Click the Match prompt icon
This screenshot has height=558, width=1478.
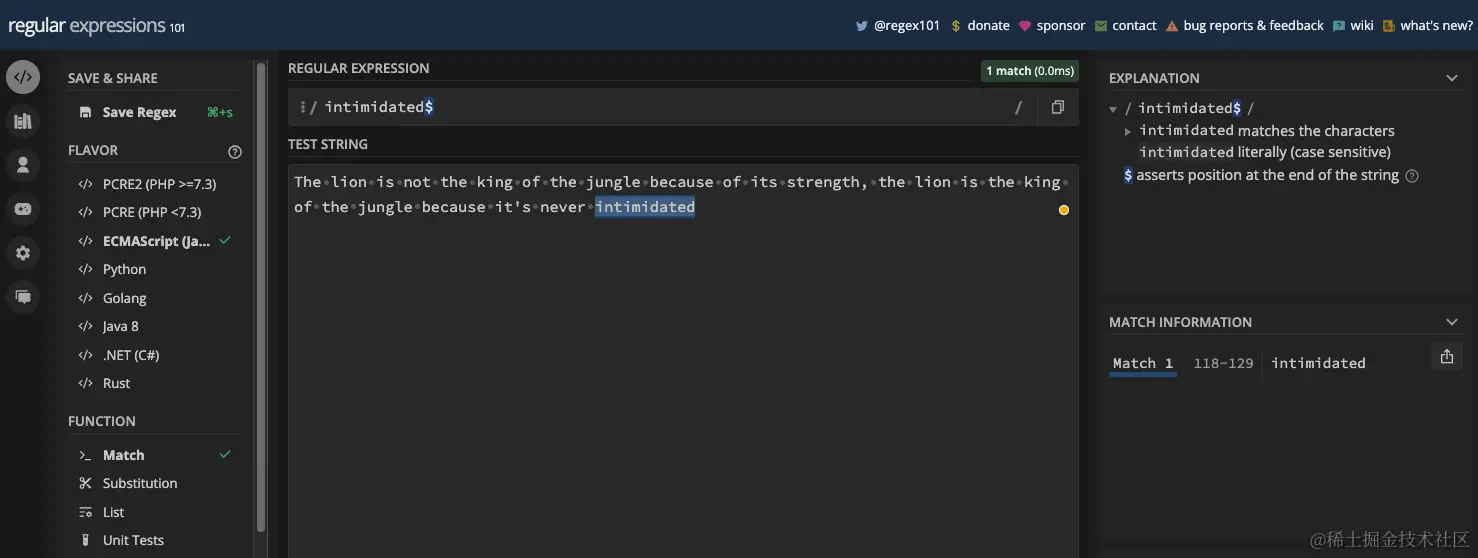85,455
